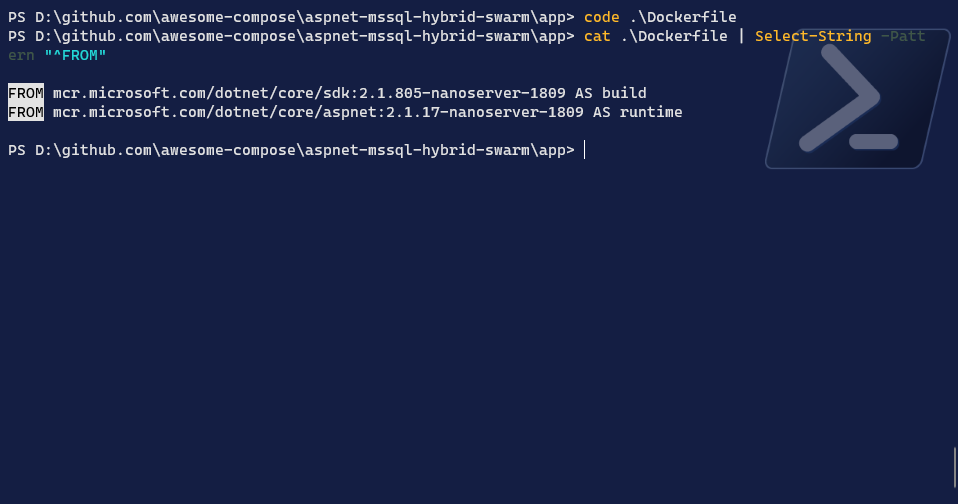Click the chevron inside the PowerShell logo
958x504 pixels.
[838, 95]
